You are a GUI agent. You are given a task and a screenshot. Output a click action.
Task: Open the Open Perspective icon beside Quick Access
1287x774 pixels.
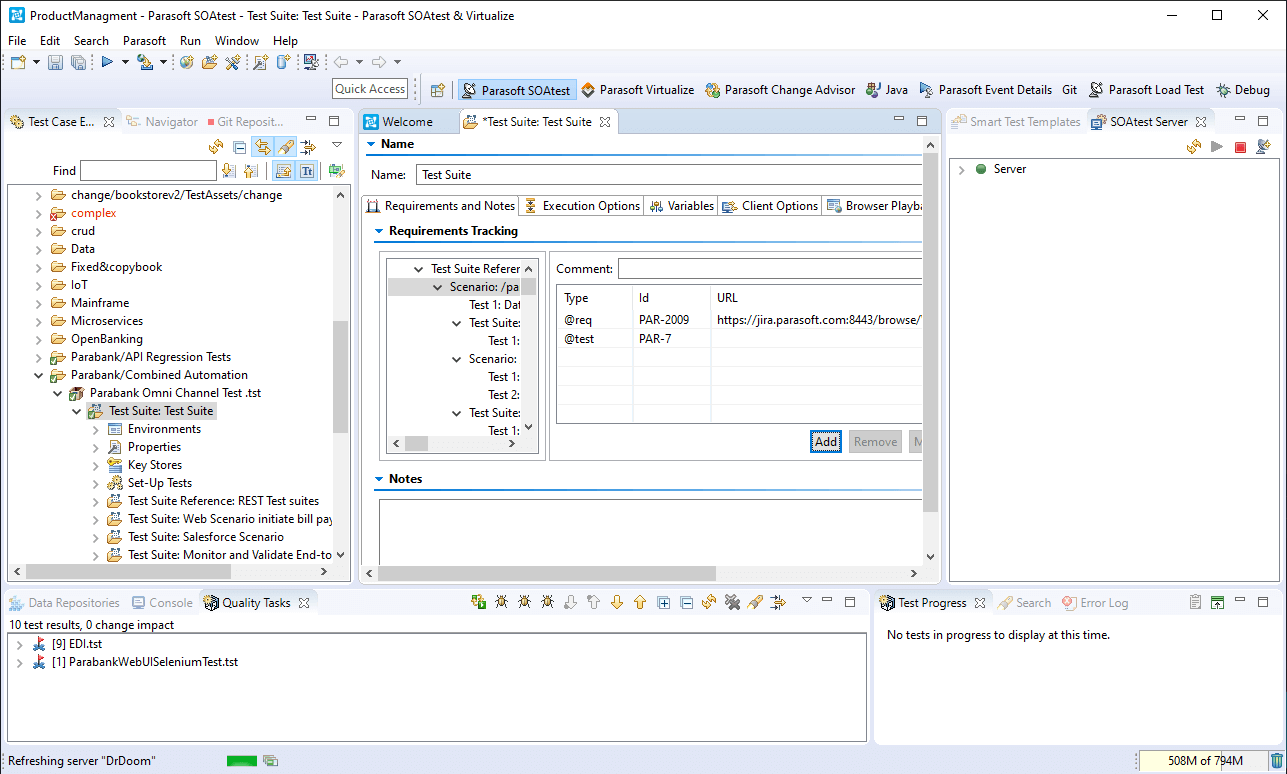click(x=437, y=90)
